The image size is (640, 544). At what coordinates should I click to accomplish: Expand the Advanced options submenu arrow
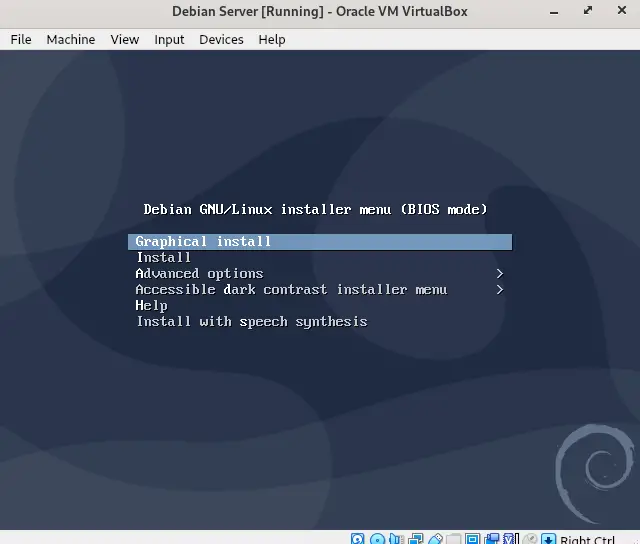(x=500, y=273)
